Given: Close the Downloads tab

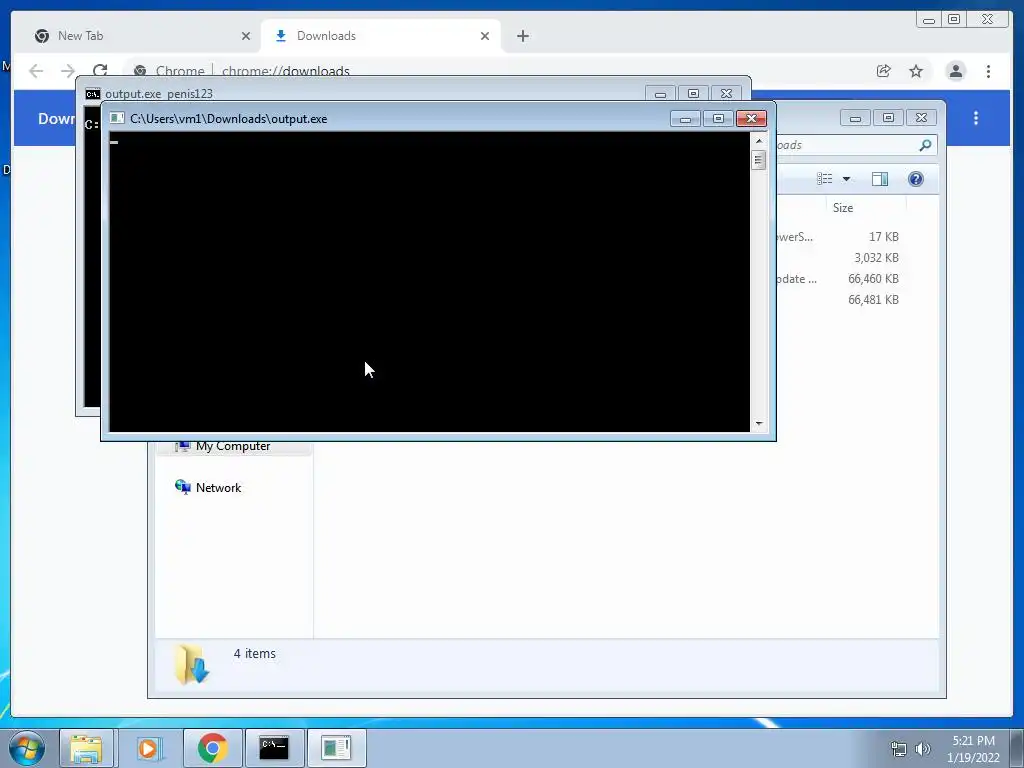Looking at the screenshot, I should [485, 36].
